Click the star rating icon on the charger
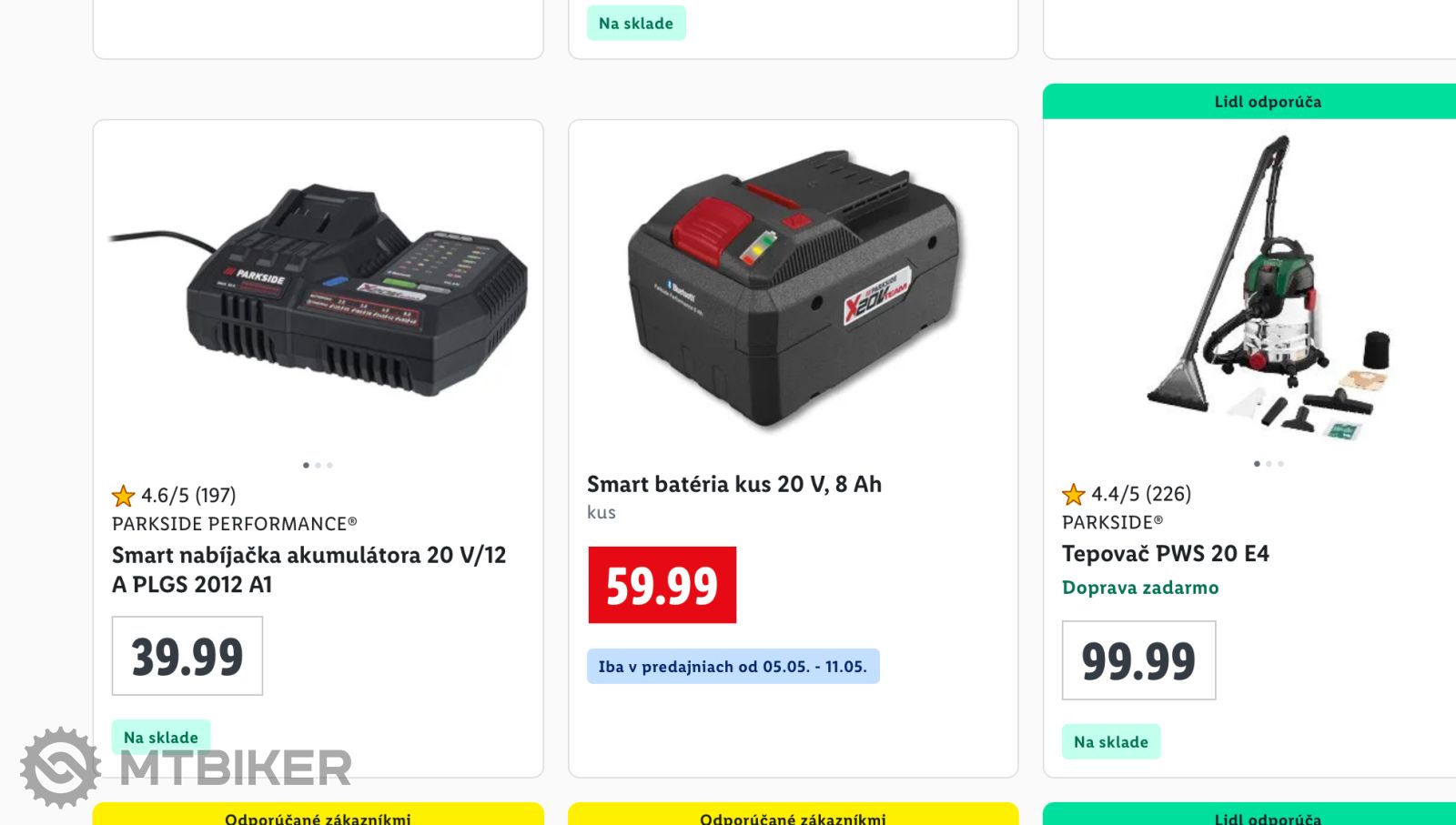The image size is (1456, 825). (123, 496)
